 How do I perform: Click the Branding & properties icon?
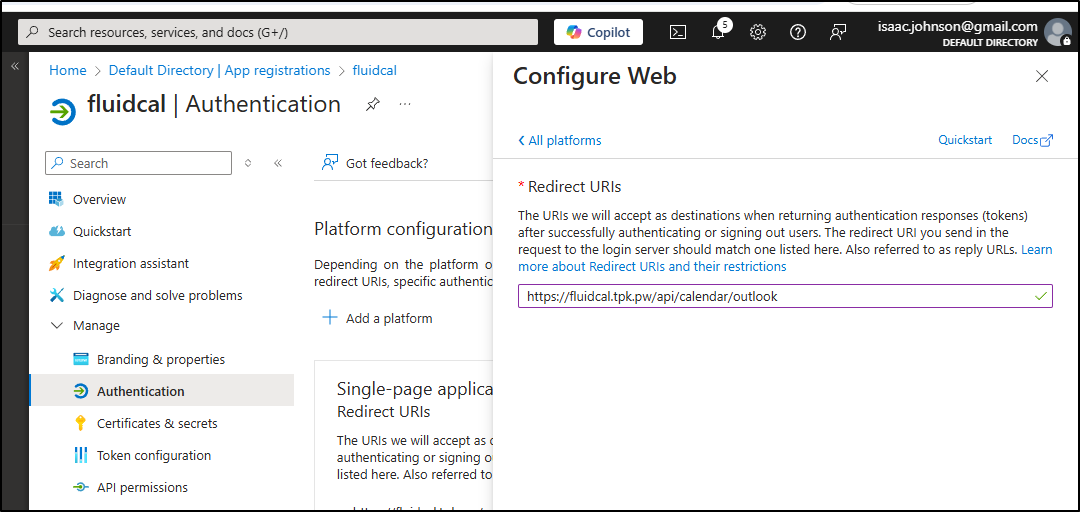pos(81,360)
